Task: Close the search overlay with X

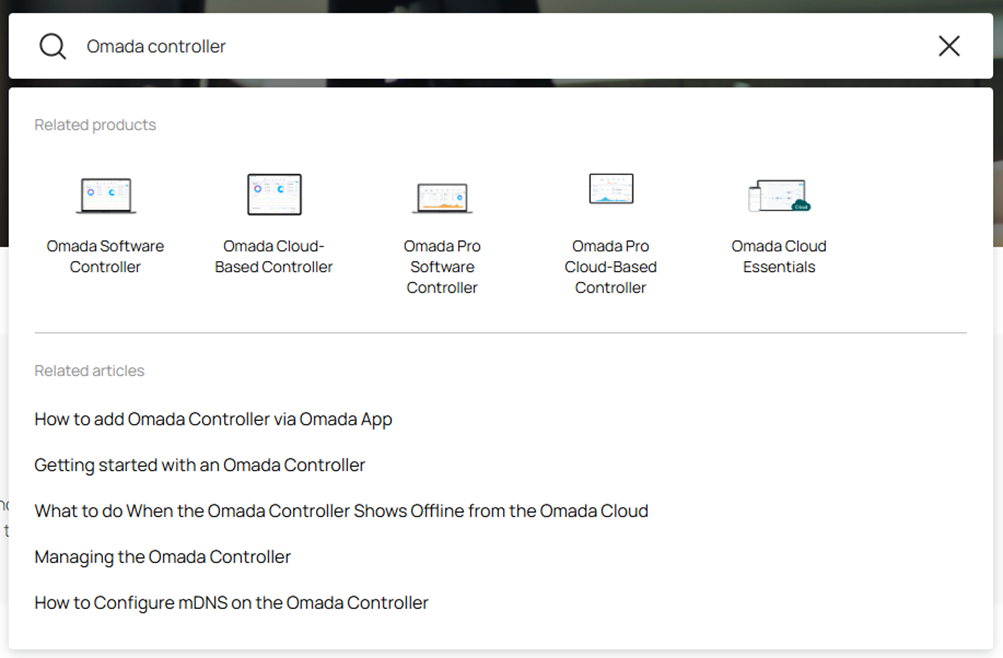Action: coord(949,46)
